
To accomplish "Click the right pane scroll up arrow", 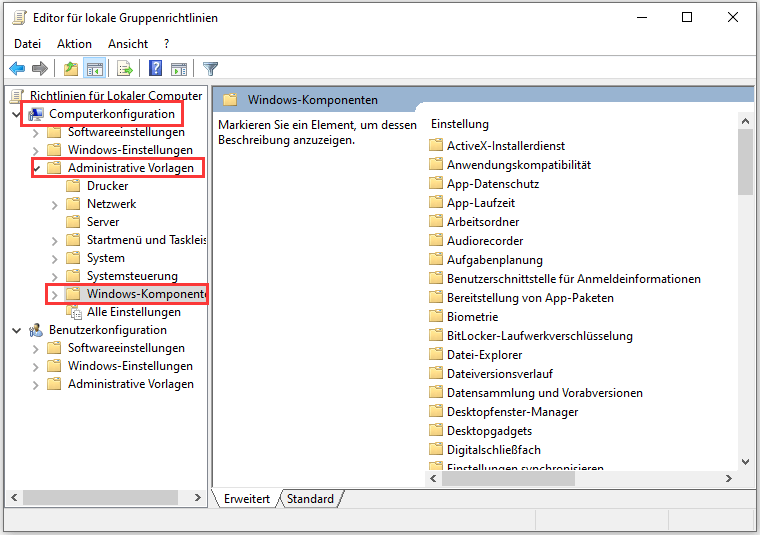I will (745, 121).
